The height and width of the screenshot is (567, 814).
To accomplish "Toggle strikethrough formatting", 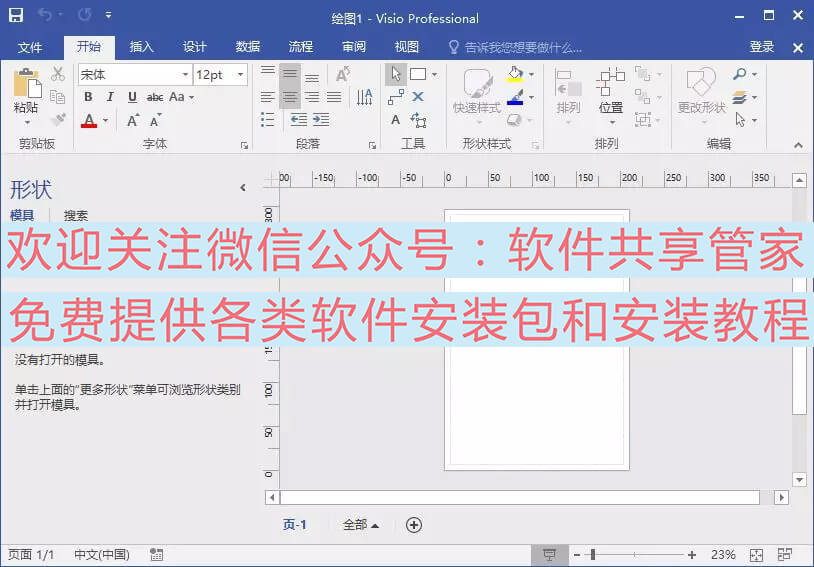I will pos(155,97).
